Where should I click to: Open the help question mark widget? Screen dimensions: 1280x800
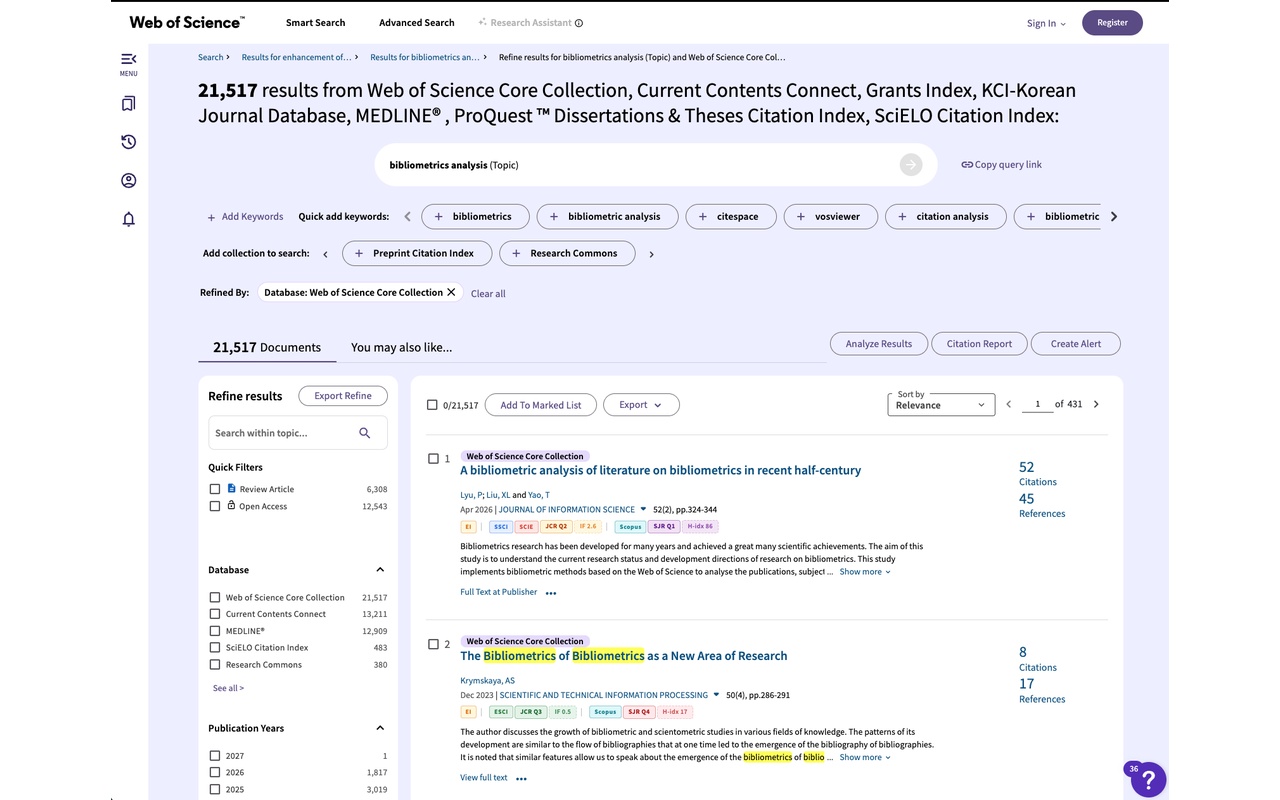pyautogui.click(x=1148, y=780)
